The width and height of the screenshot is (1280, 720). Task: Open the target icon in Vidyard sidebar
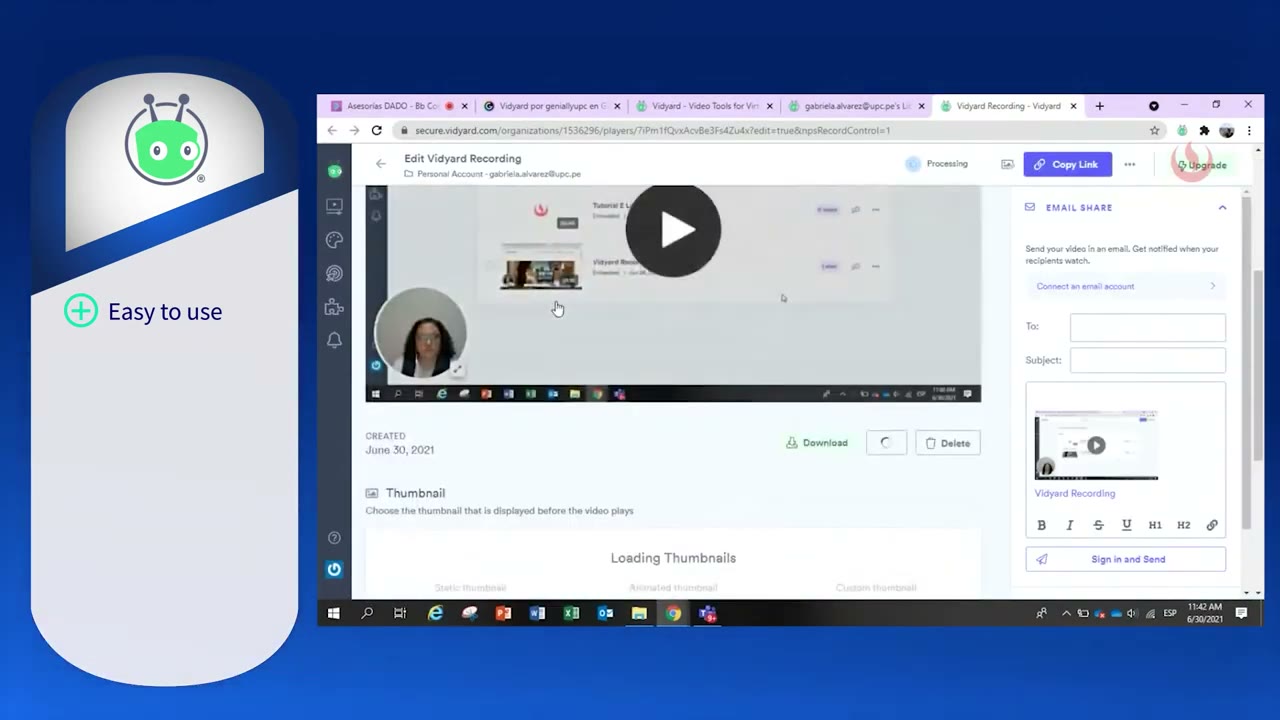point(334,274)
